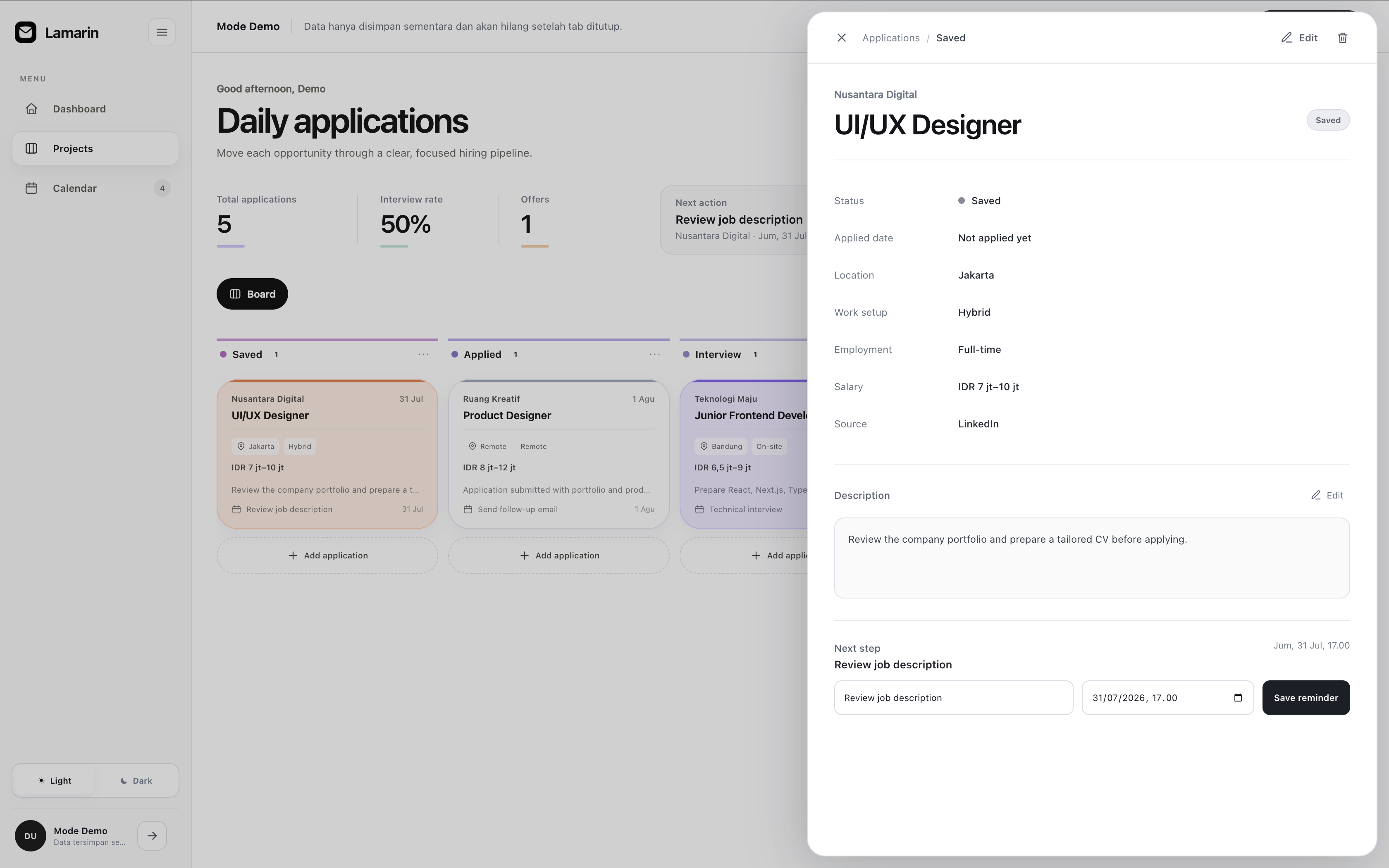Click the Total applications stat
Image resolution: width=1389 pixels, height=868 pixels.
pos(257,221)
